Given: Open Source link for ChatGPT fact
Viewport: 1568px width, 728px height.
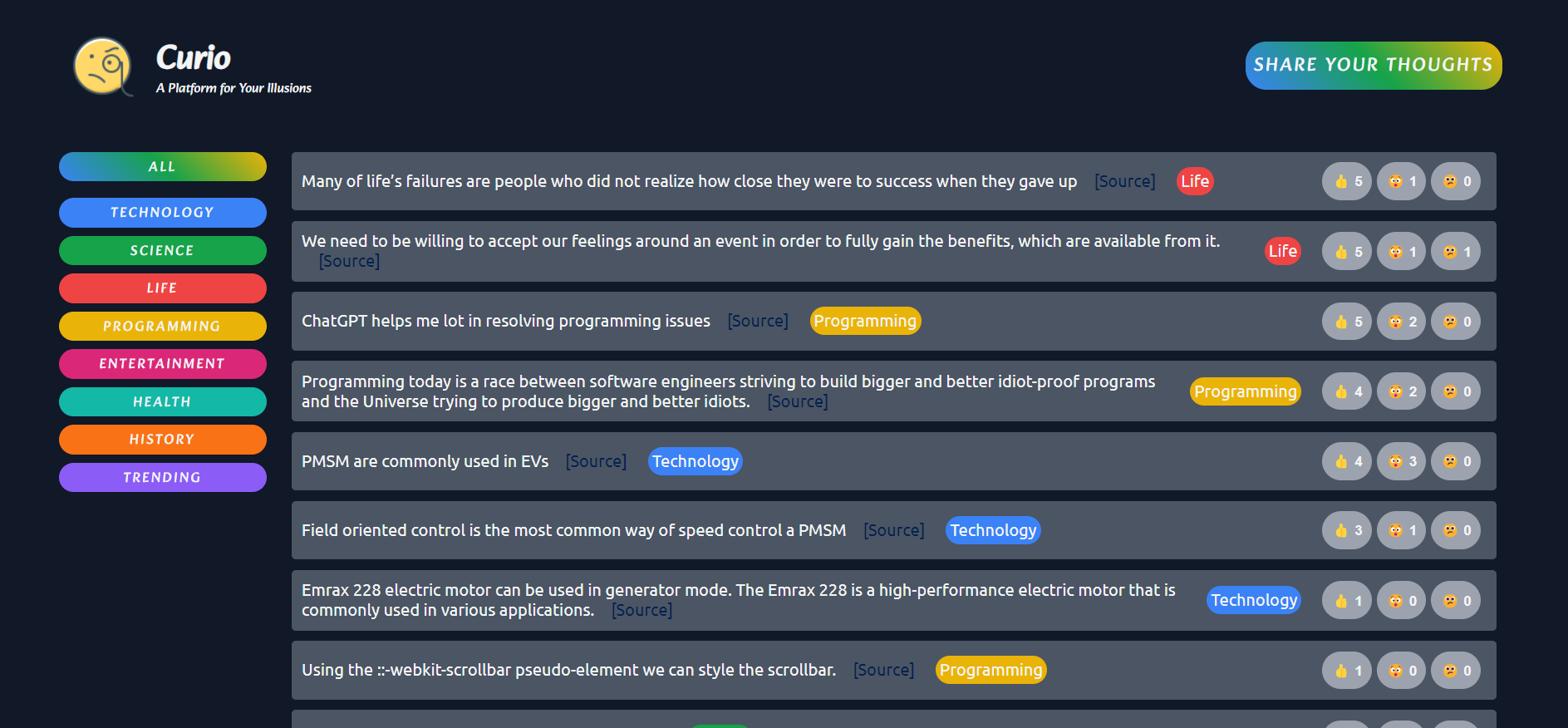Looking at the screenshot, I should click(x=758, y=322).
